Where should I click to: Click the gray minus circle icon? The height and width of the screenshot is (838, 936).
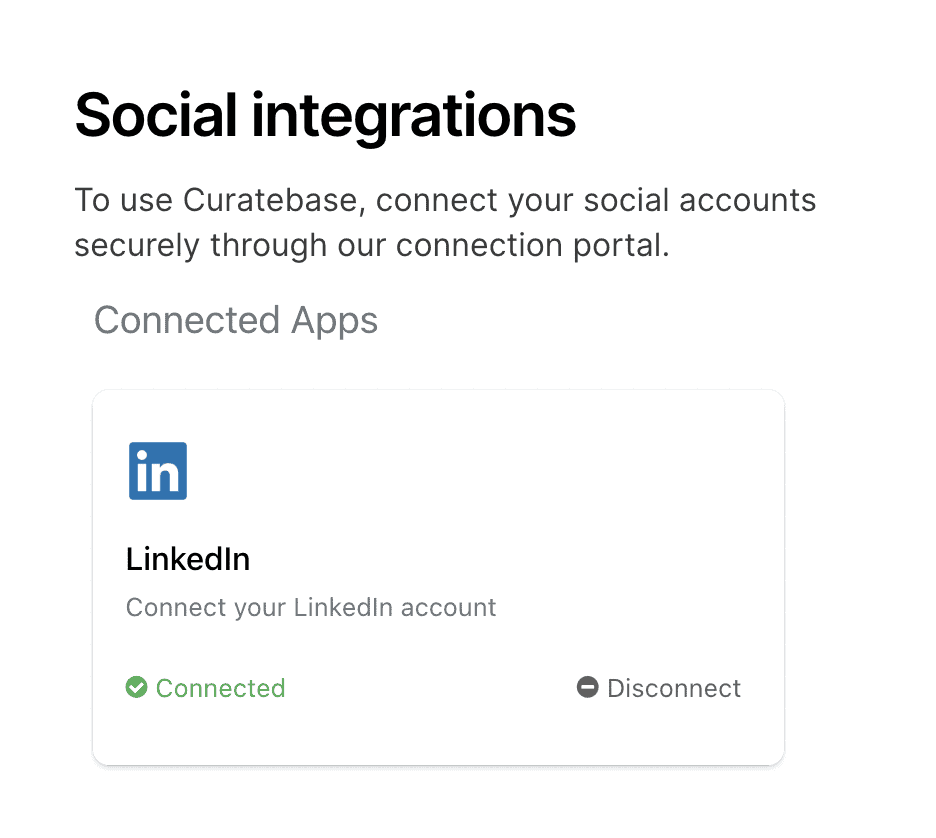coord(587,688)
